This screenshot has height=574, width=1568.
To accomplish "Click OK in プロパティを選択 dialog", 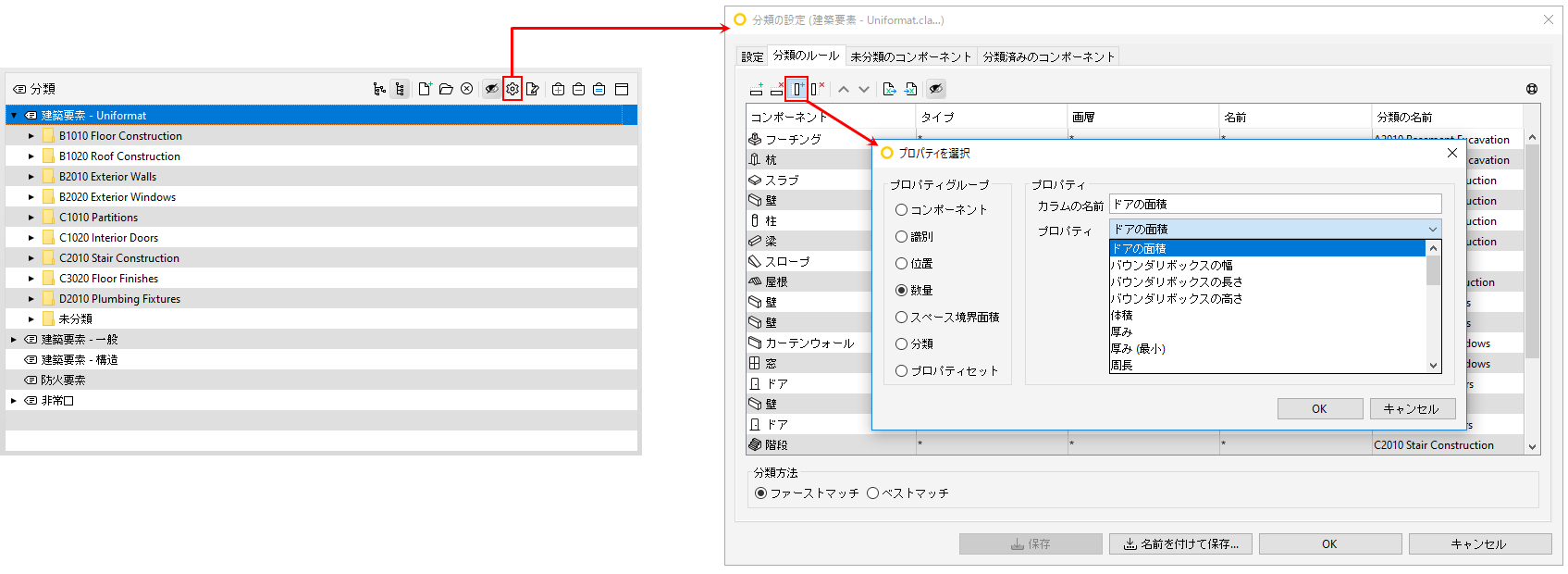I will point(1319,408).
